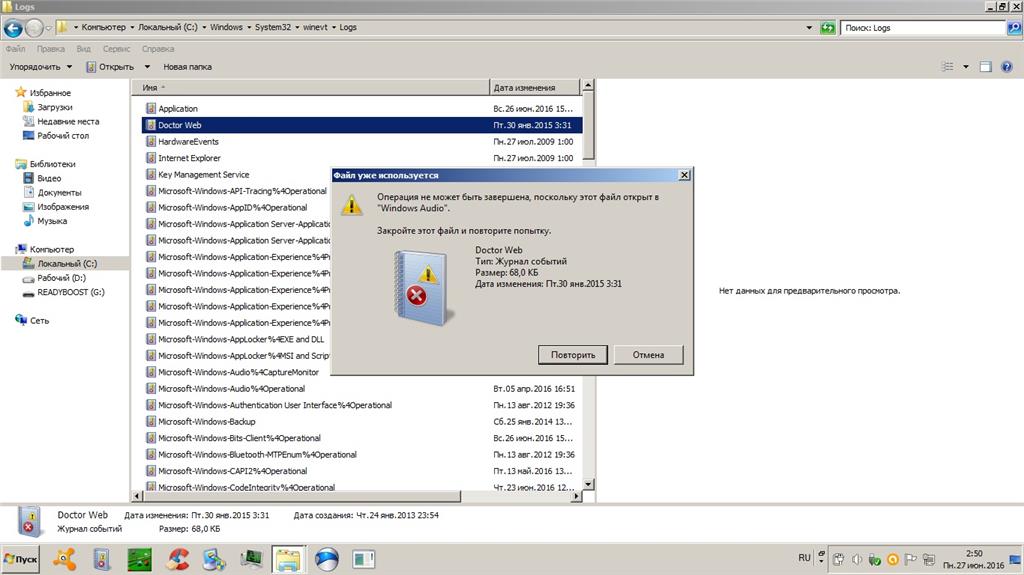1024x575 pixels.
Task: Select Microsoft-Windows-Audio%4CaptureMonitor file
Action: (238, 372)
